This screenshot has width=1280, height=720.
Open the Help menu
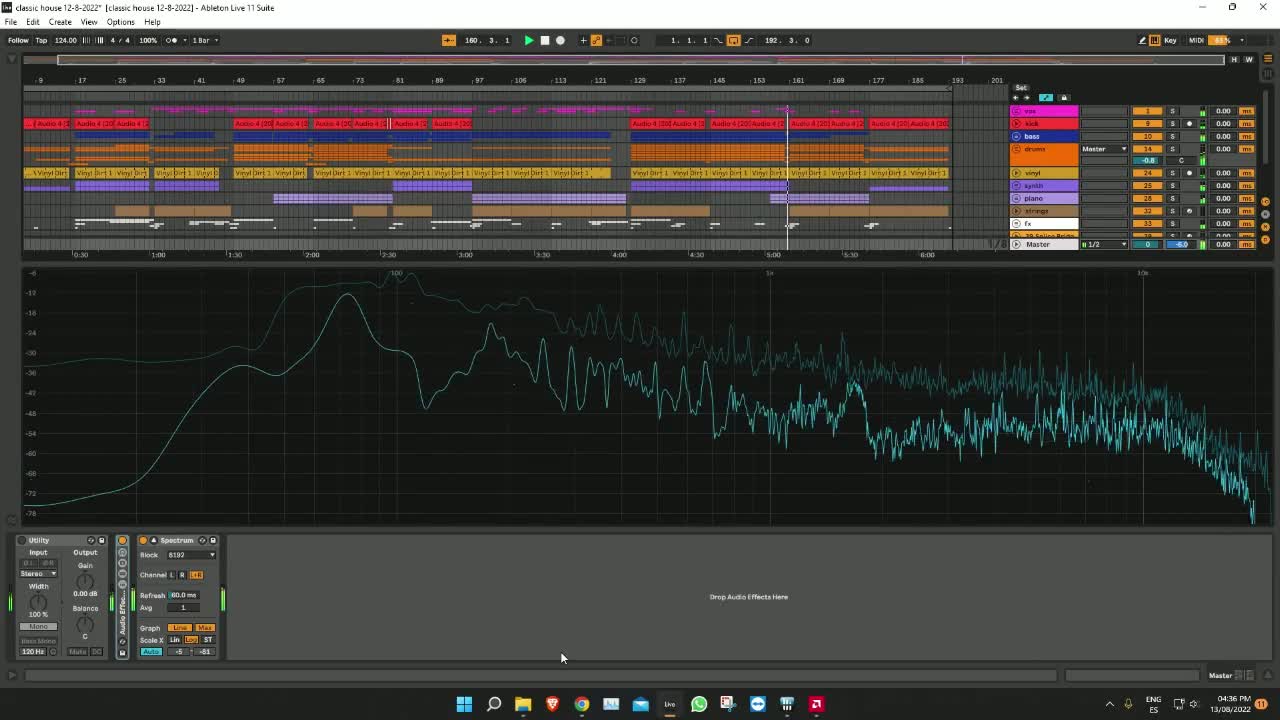tap(152, 22)
